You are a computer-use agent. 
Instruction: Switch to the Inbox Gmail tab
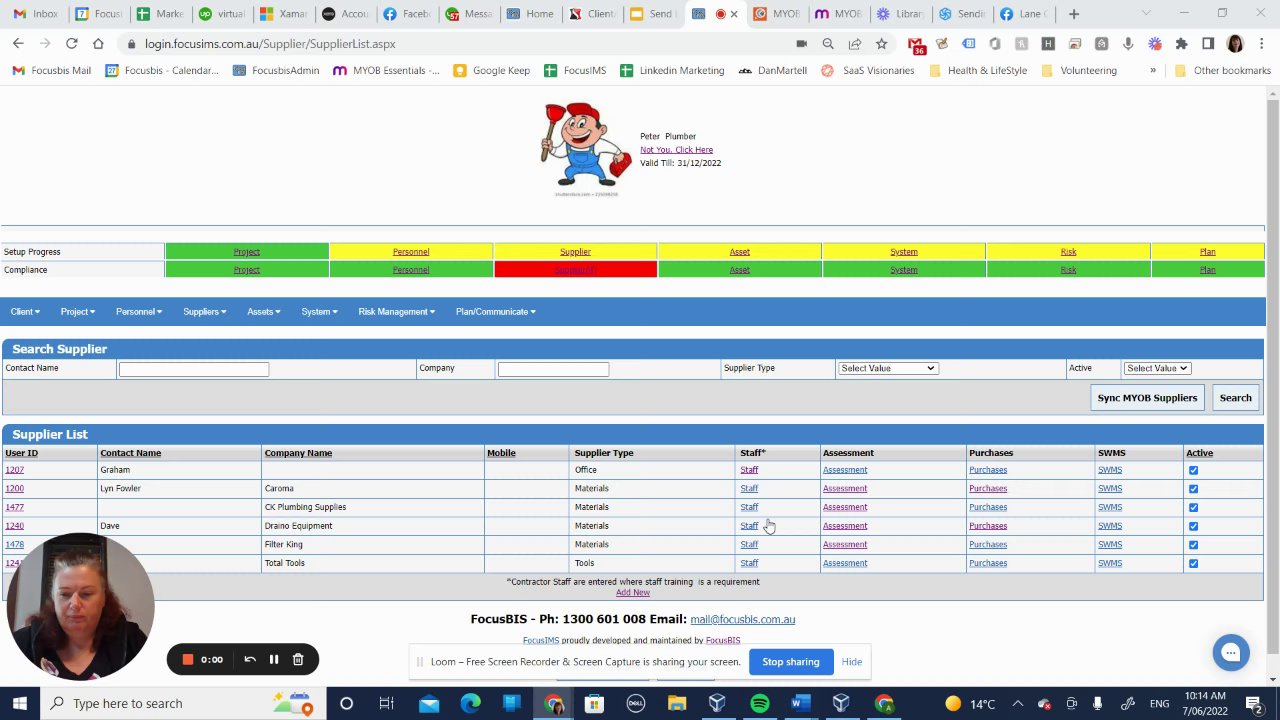pos(36,14)
